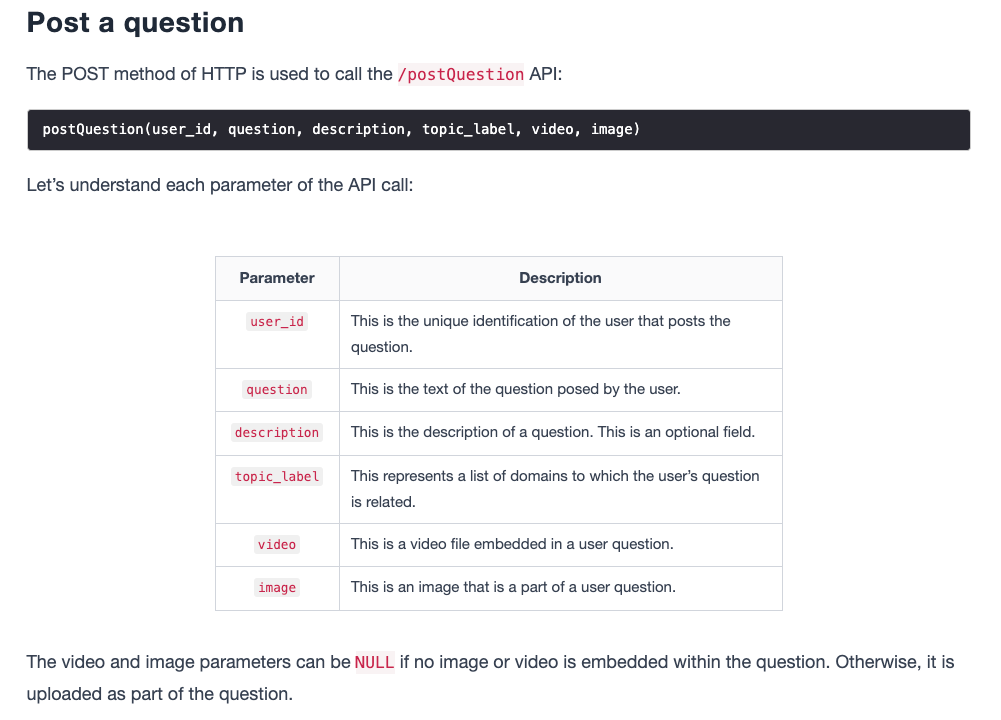Click the "Post a question" heading
The image size is (1001, 720).
point(135,23)
